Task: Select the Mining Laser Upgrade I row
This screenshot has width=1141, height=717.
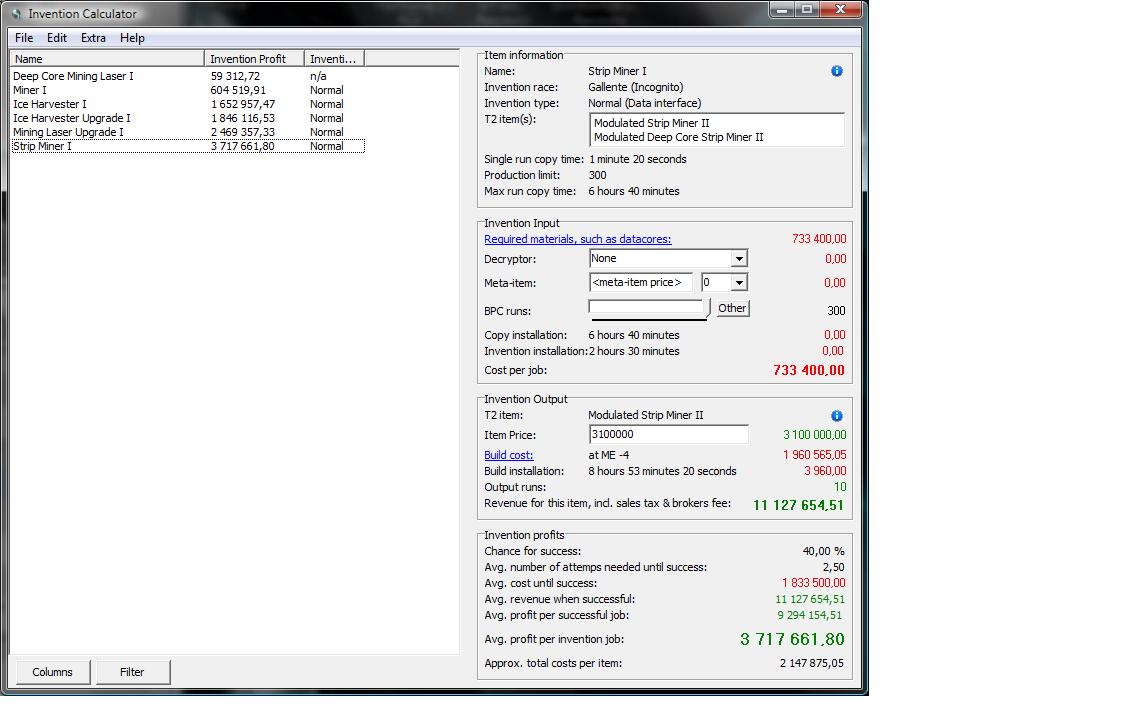Action: click(x=188, y=132)
